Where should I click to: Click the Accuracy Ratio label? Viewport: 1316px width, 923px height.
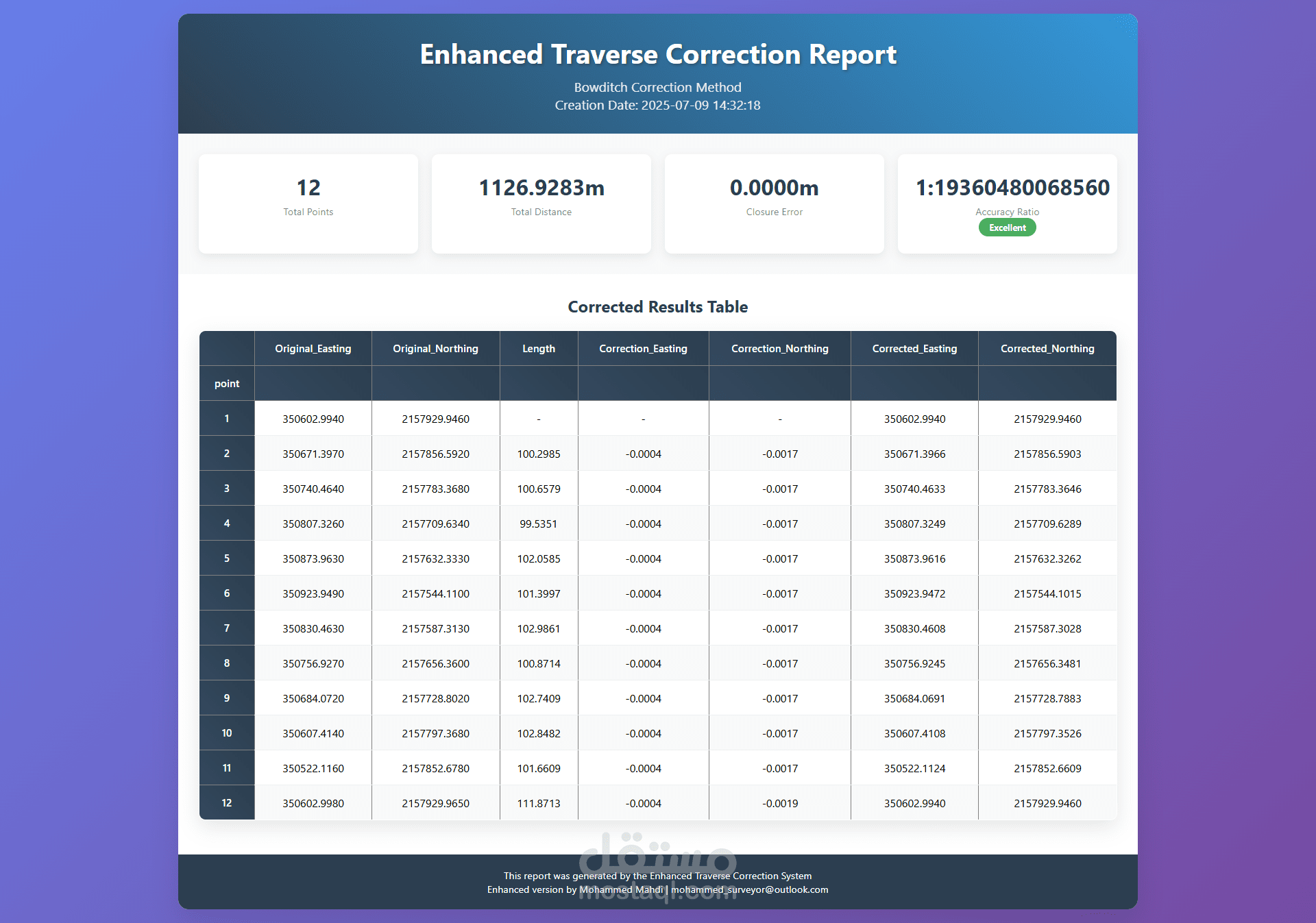pyautogui.click(x=1007, y=212)
